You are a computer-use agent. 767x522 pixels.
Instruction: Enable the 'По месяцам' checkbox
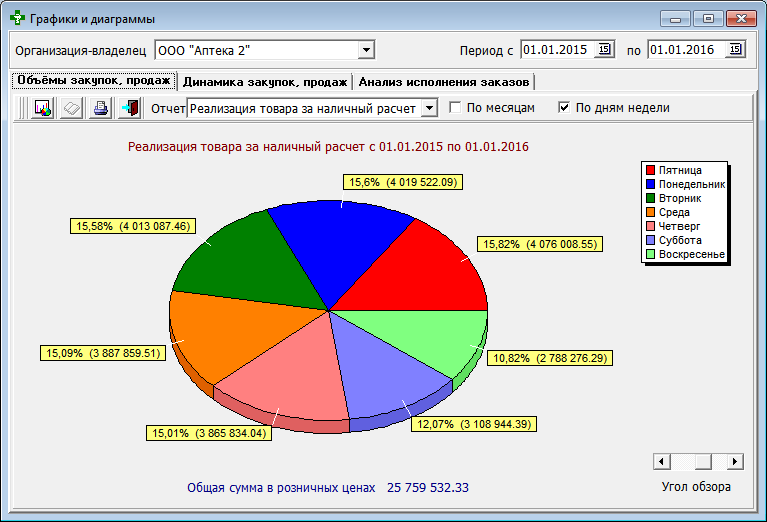[455, 108]
